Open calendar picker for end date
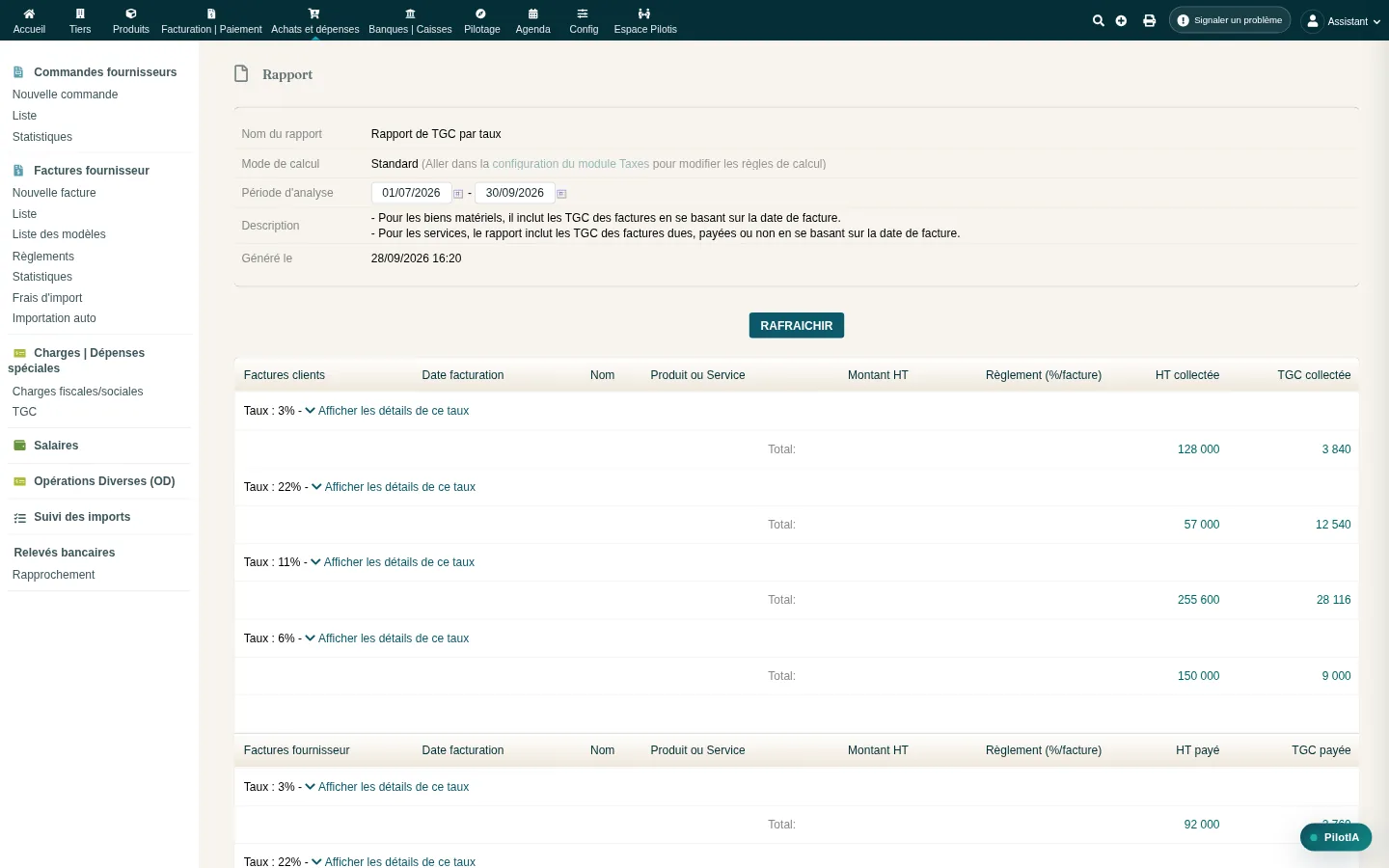 561,194
